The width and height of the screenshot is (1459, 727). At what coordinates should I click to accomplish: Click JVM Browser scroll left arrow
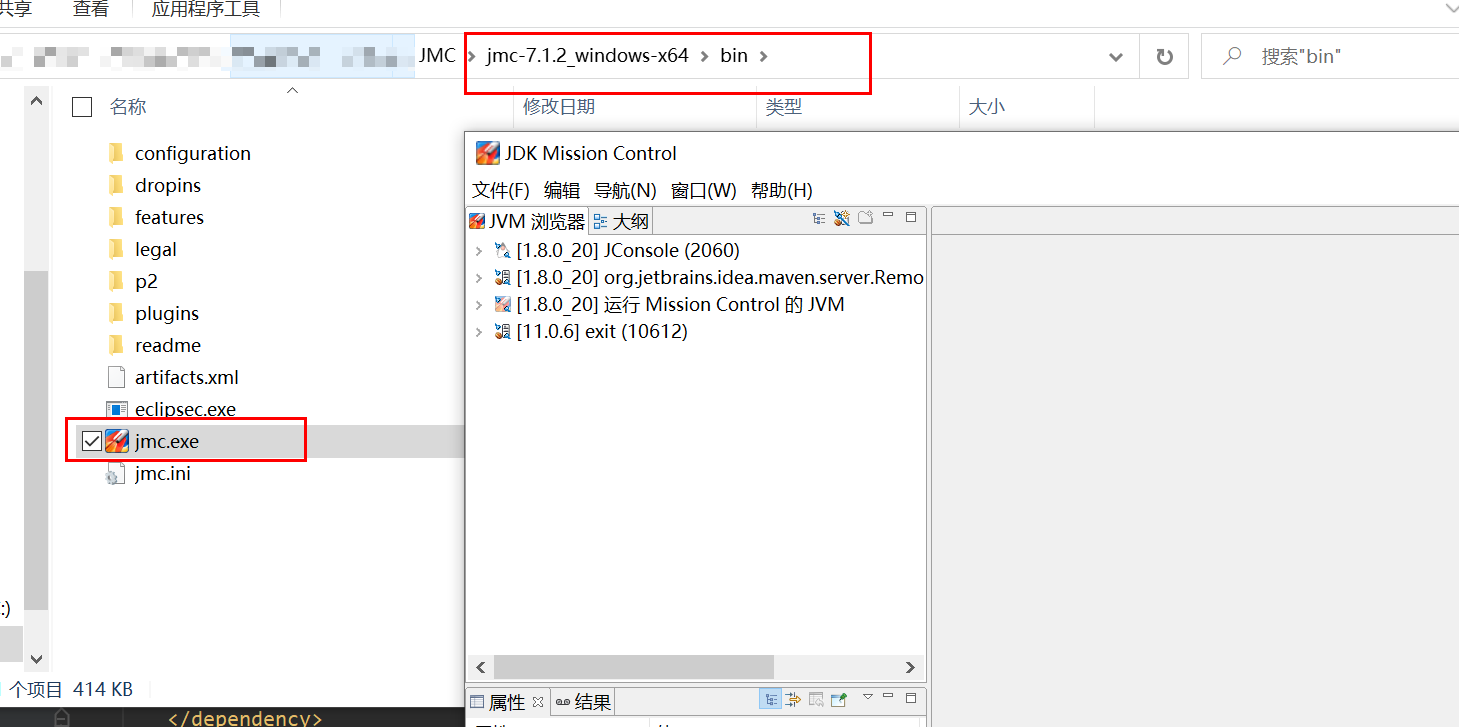click(481, 667)
